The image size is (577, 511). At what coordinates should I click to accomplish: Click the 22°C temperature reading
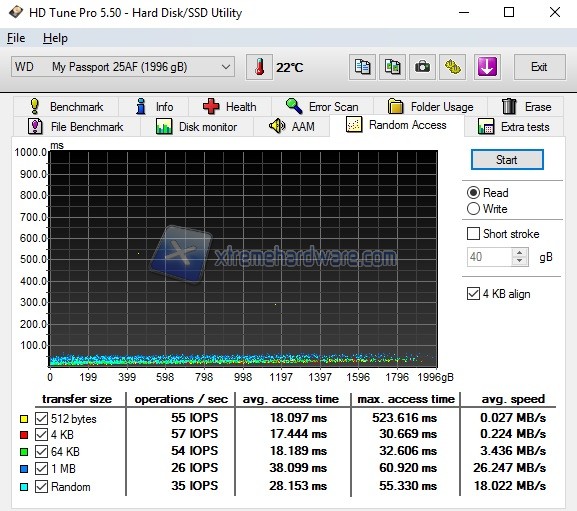tap(290, 67)
